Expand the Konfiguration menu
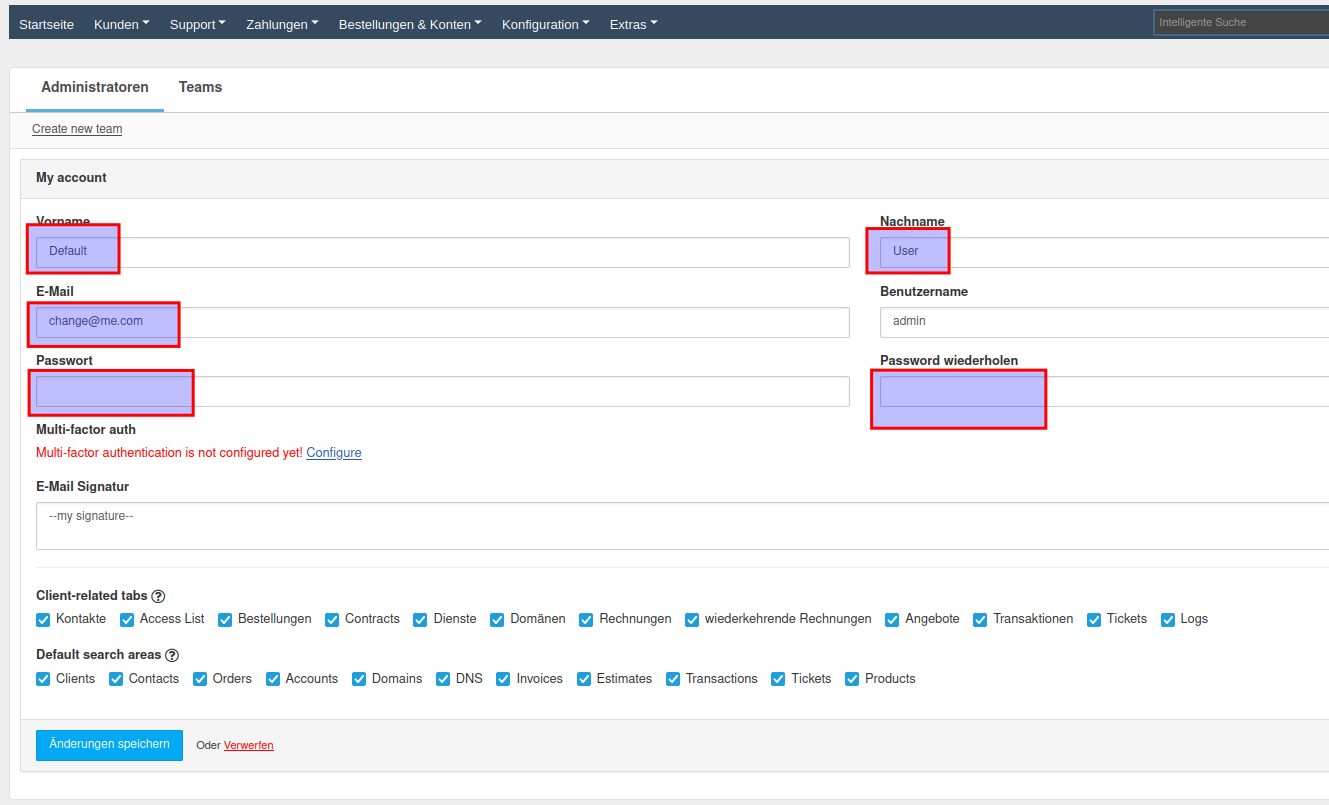The width and height of the screenshot is (1329, 805). coord(545,24)
